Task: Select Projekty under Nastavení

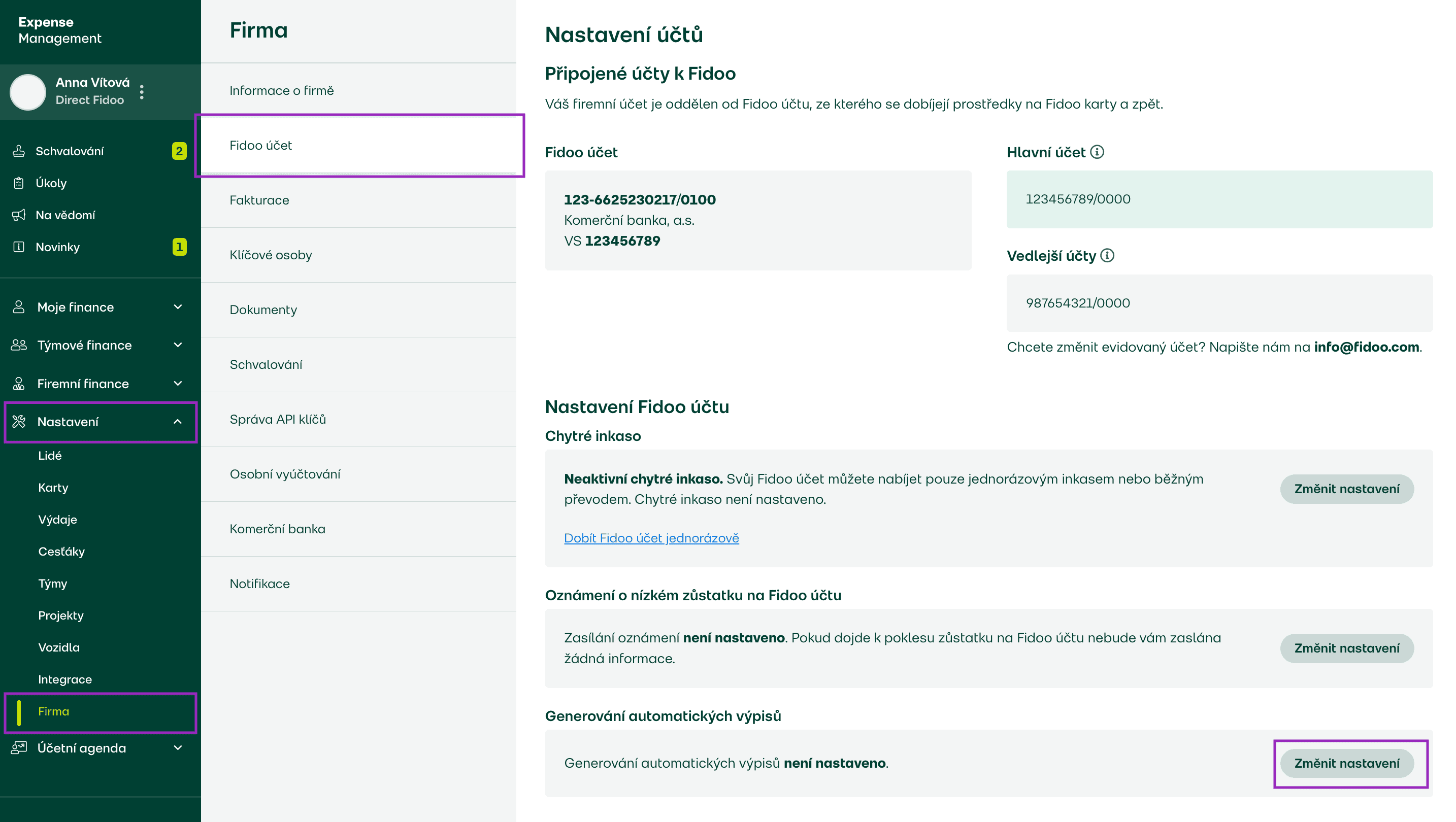Action: click(x=61, y=615)
